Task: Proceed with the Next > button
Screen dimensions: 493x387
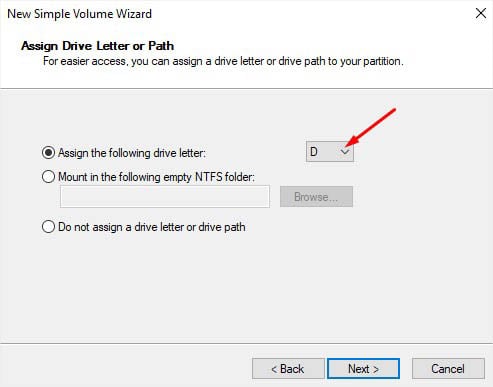Action: 363,369
